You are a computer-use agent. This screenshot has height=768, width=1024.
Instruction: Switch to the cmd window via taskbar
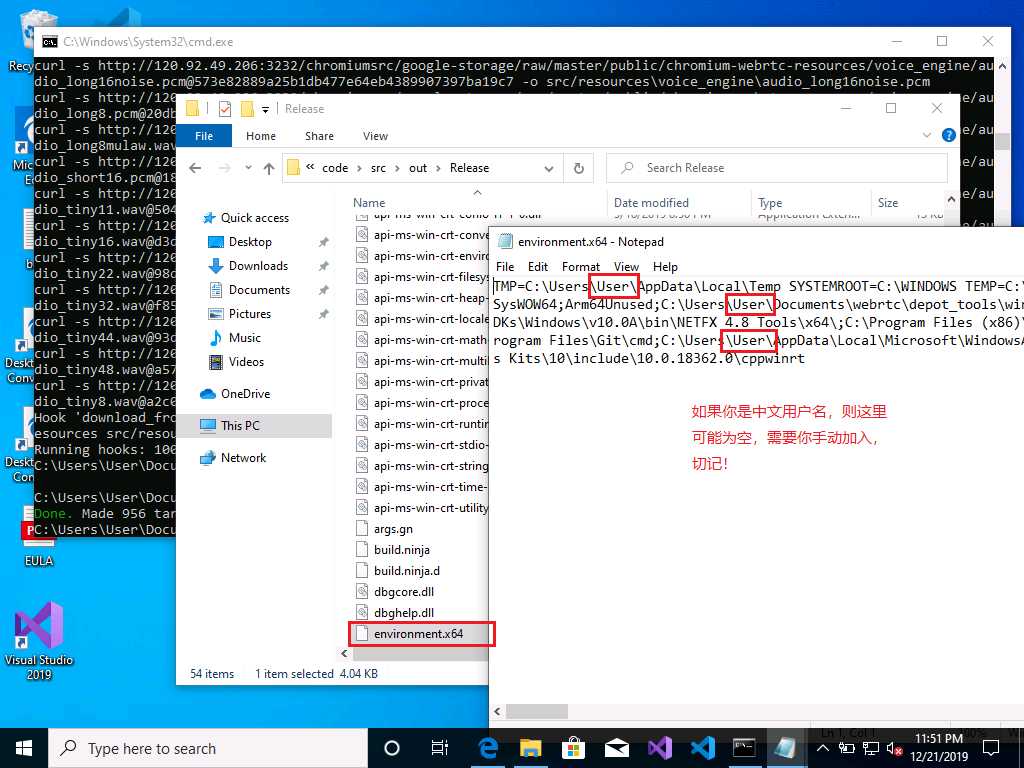[744, 748]
